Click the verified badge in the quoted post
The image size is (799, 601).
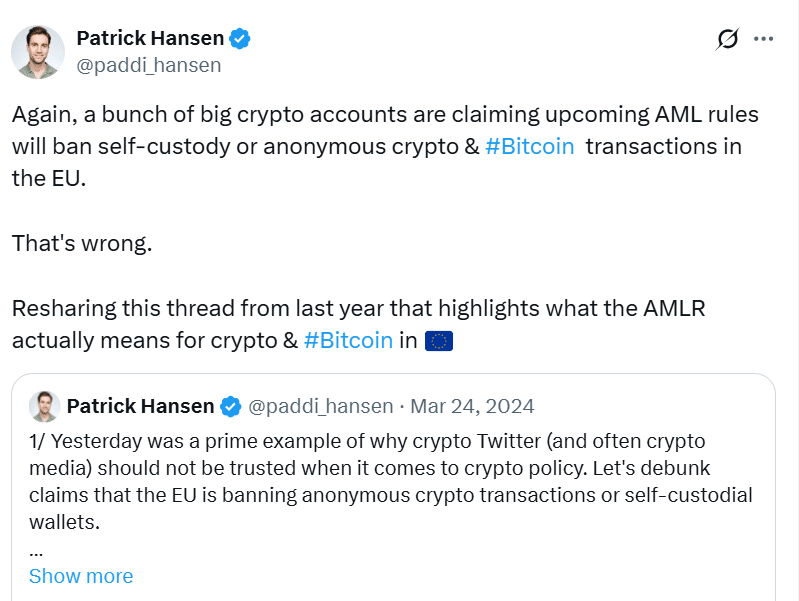[231, 406]
